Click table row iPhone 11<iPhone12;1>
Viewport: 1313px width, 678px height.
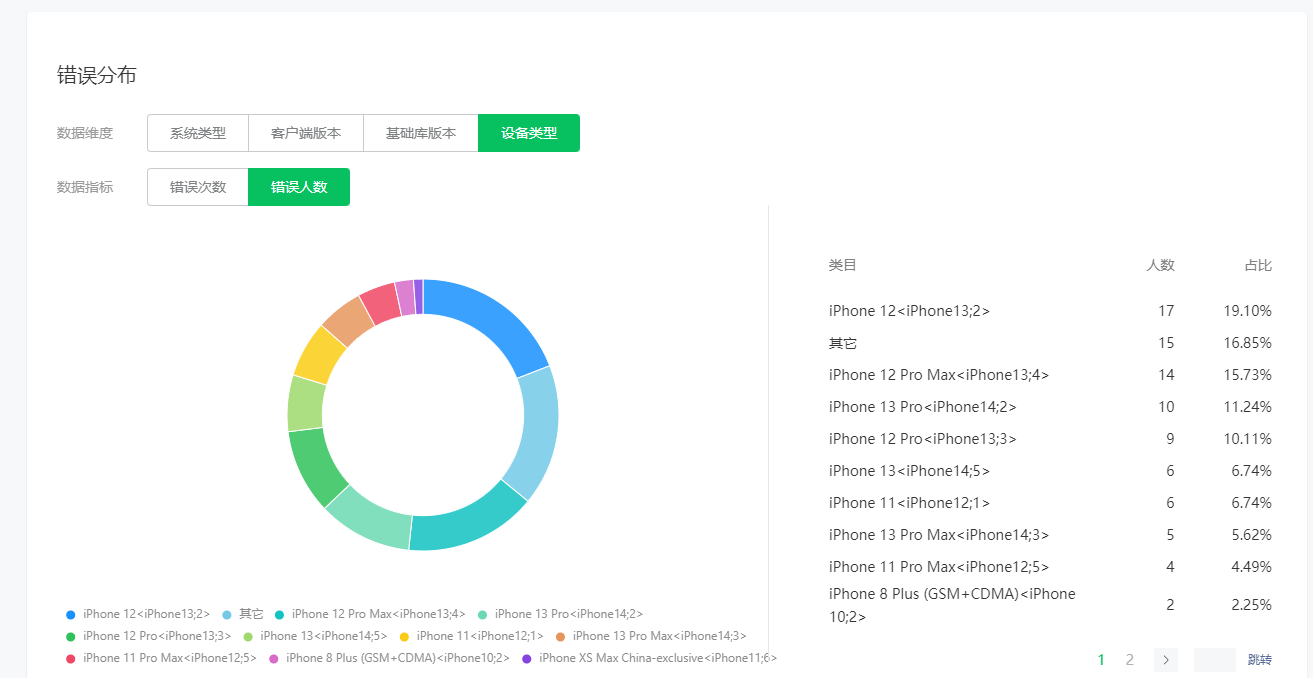click(x=1050, y=503)
